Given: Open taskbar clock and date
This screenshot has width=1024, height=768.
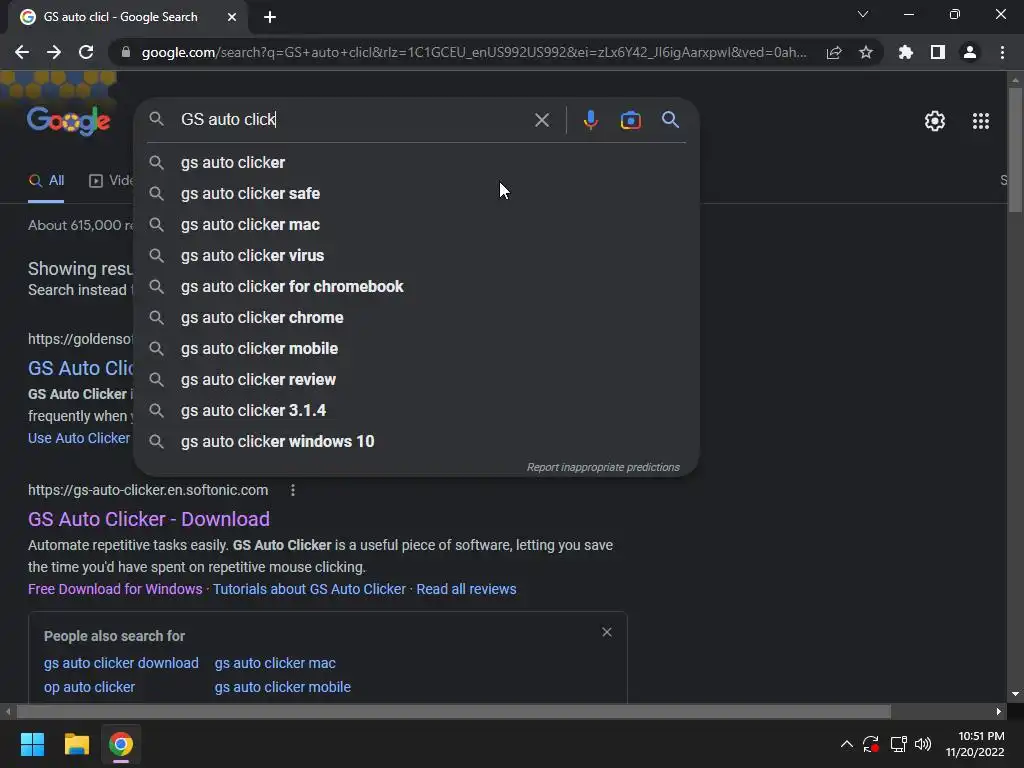Looking at the screenshot, I should 976,744.
